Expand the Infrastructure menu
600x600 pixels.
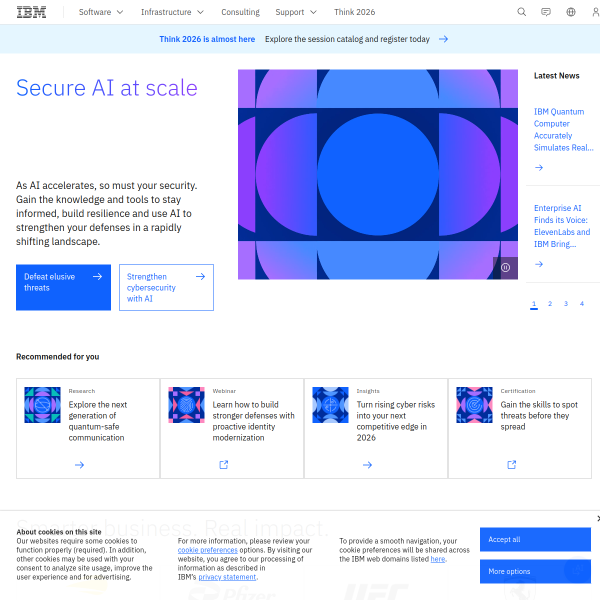172,12
